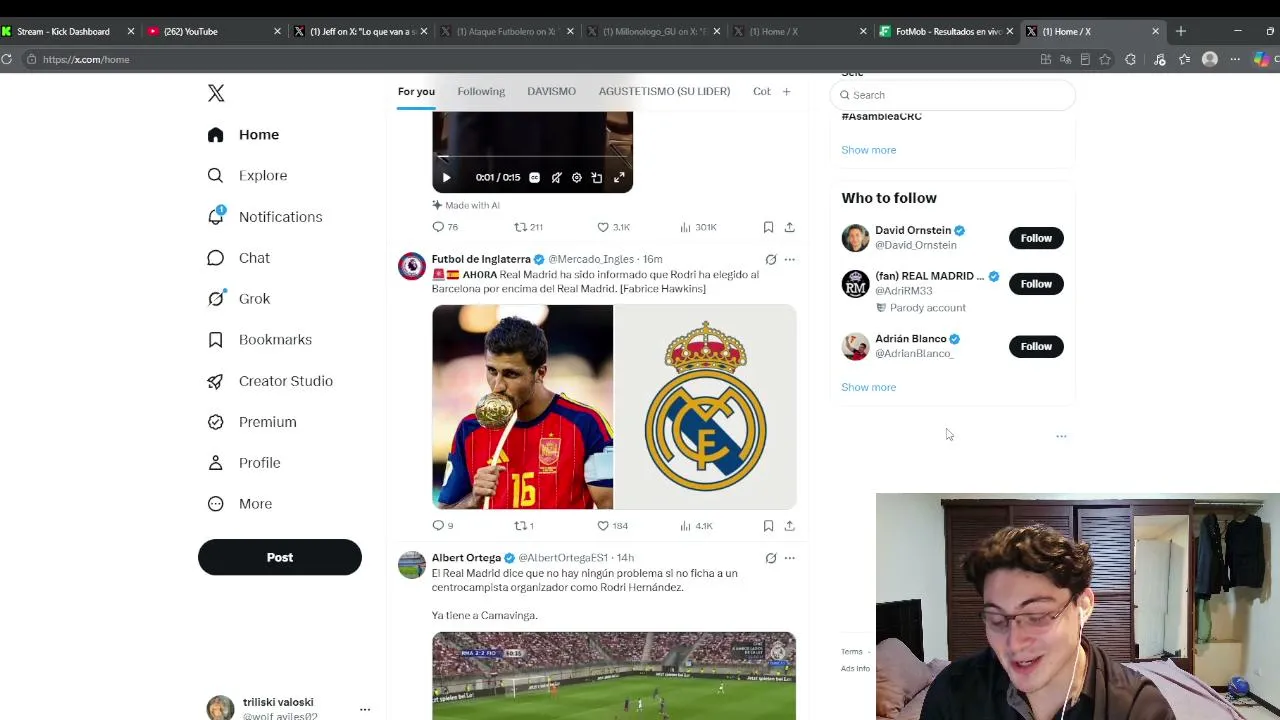Favorite this page with the star icon
The height and width of the screenshot is (720, 1280).
(x=1105, y=59)
